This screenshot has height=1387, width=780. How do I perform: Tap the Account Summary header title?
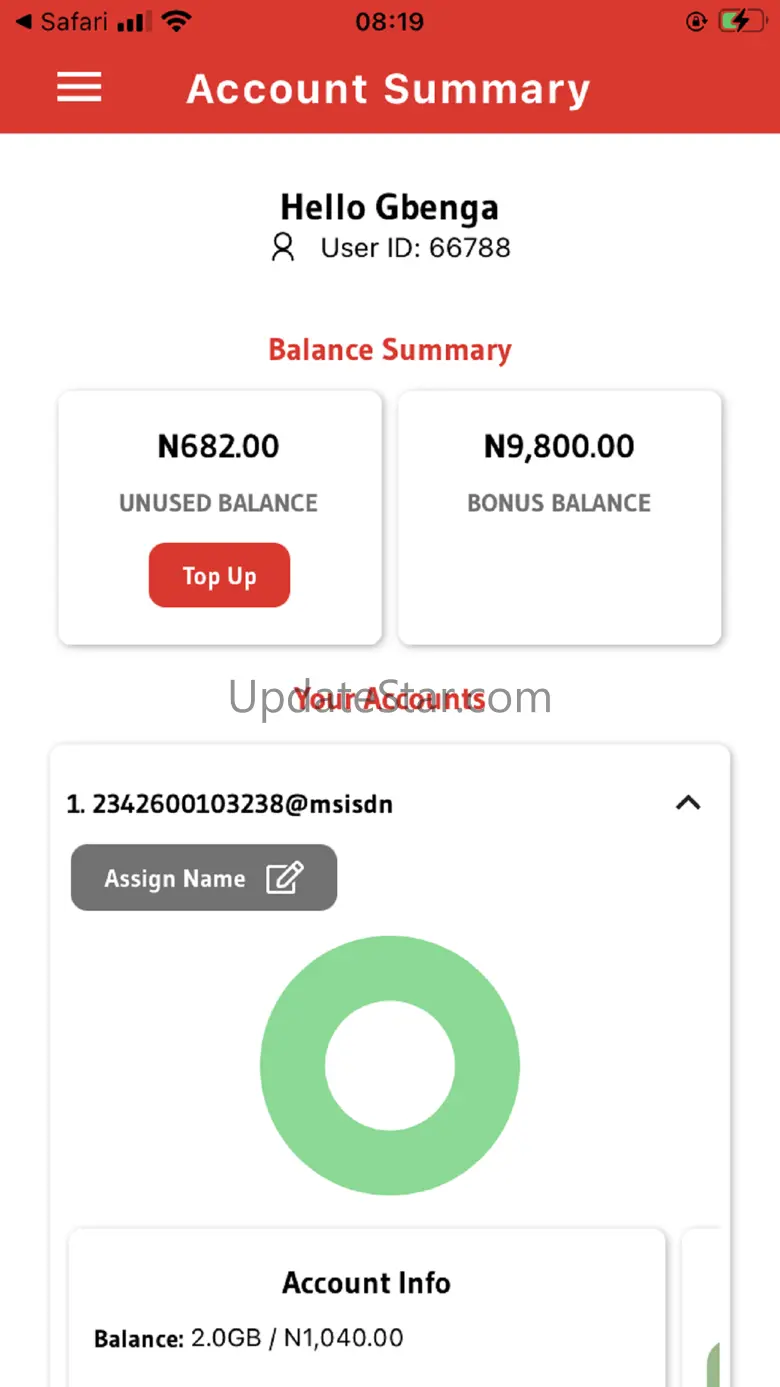(388, 89)
